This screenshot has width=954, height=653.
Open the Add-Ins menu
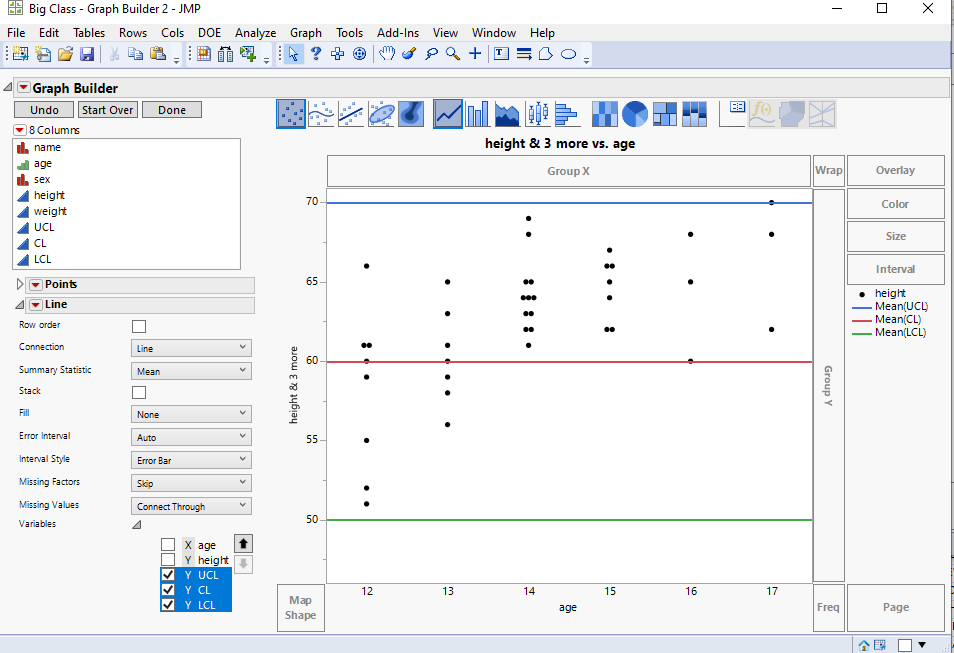click(398, 33)
